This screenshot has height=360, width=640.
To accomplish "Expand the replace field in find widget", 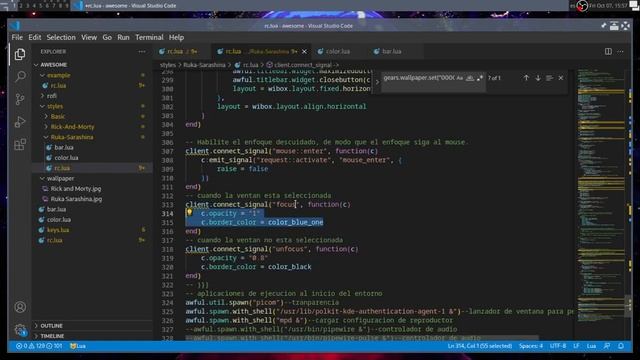I will point(377,82).
